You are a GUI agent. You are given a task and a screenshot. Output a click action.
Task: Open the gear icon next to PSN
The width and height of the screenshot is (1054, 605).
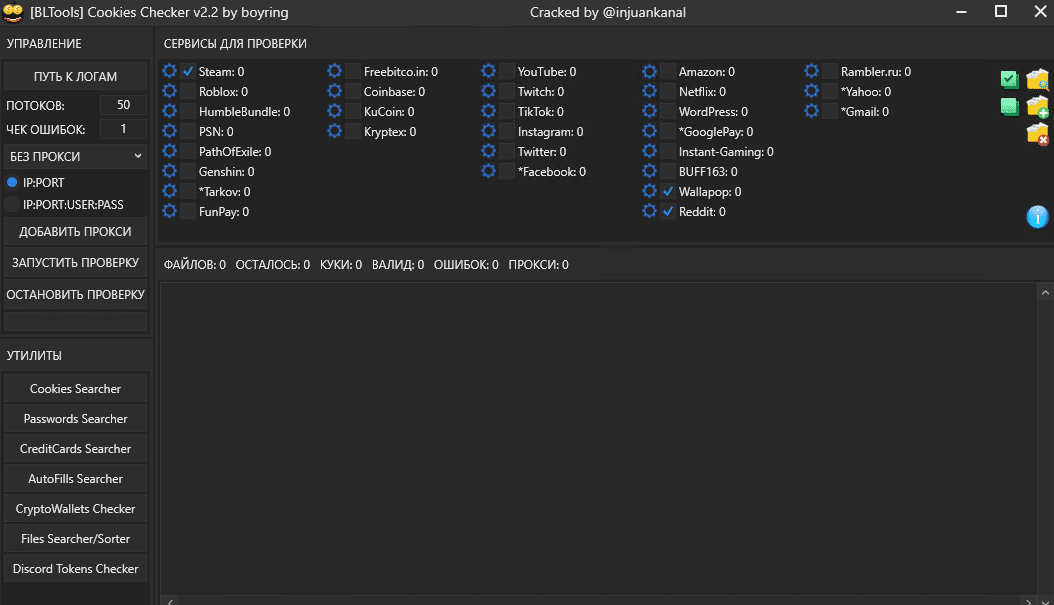pos(169,131)
